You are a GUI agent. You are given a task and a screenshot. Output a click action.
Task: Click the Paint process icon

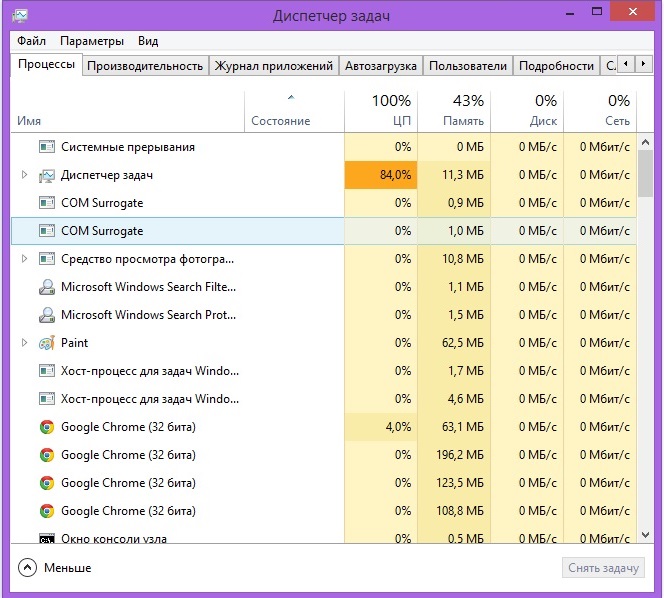pyautogui.click(x=47, y=343)
